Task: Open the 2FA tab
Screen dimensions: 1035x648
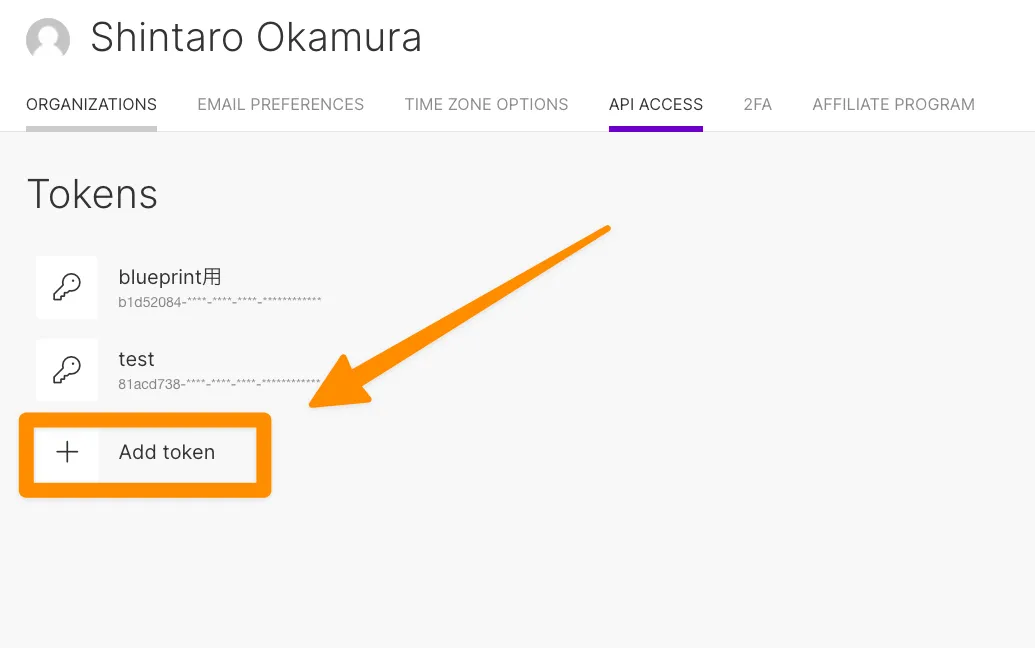Action: 757,104
